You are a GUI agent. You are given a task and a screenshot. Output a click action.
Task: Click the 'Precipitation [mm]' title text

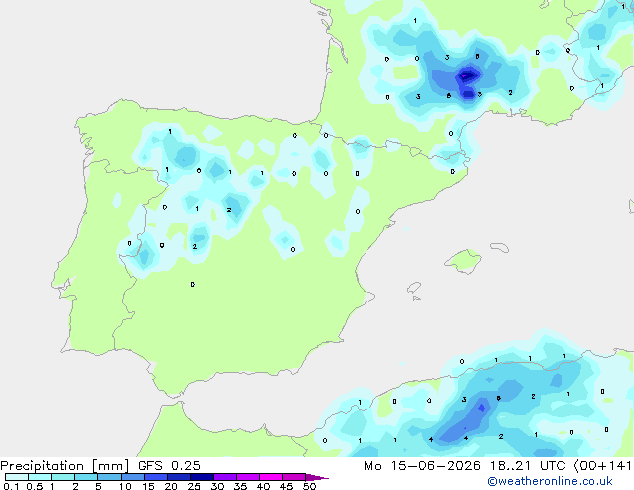click(65, 466)
